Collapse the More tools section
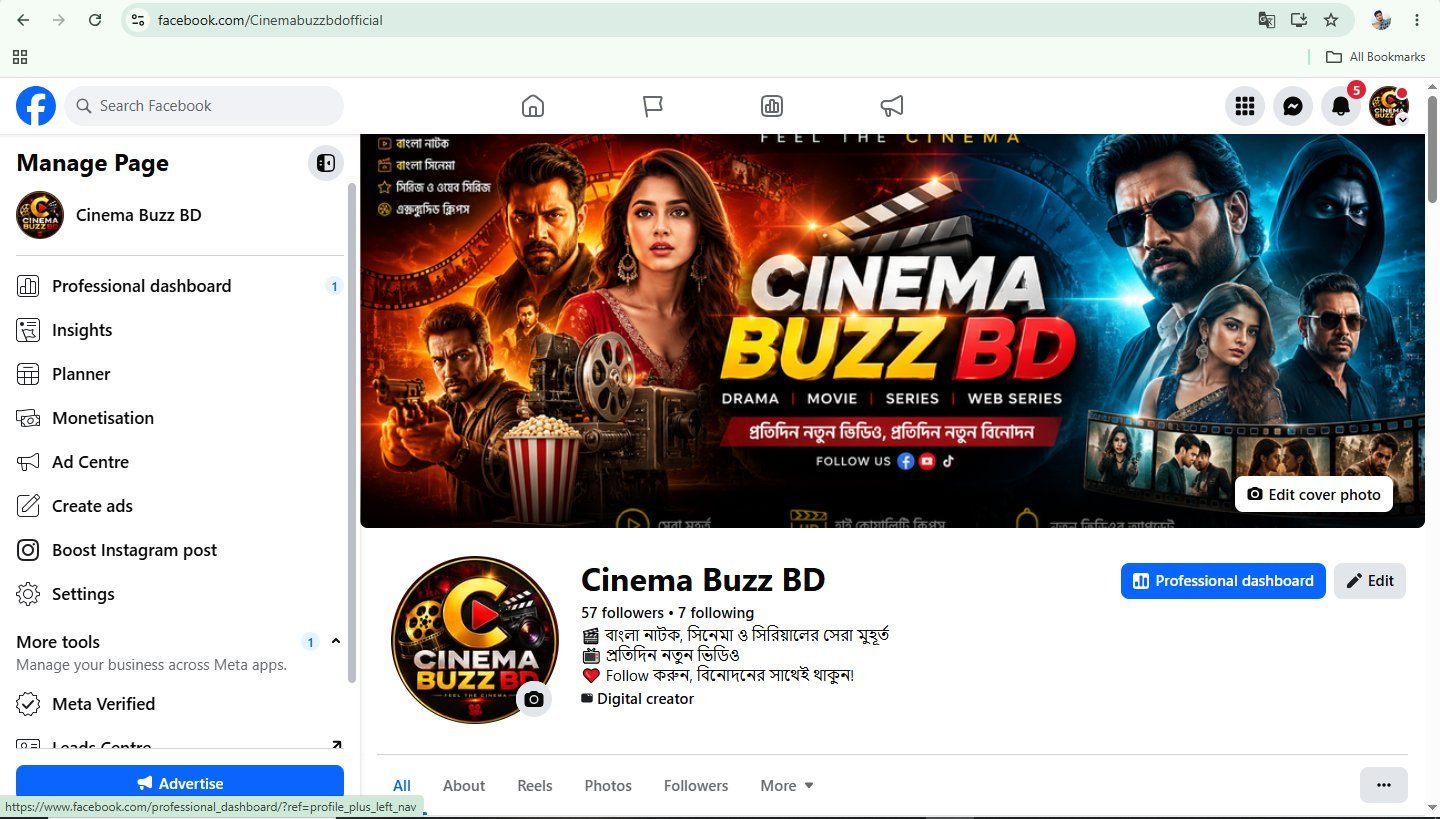 [x=336, y=641]
